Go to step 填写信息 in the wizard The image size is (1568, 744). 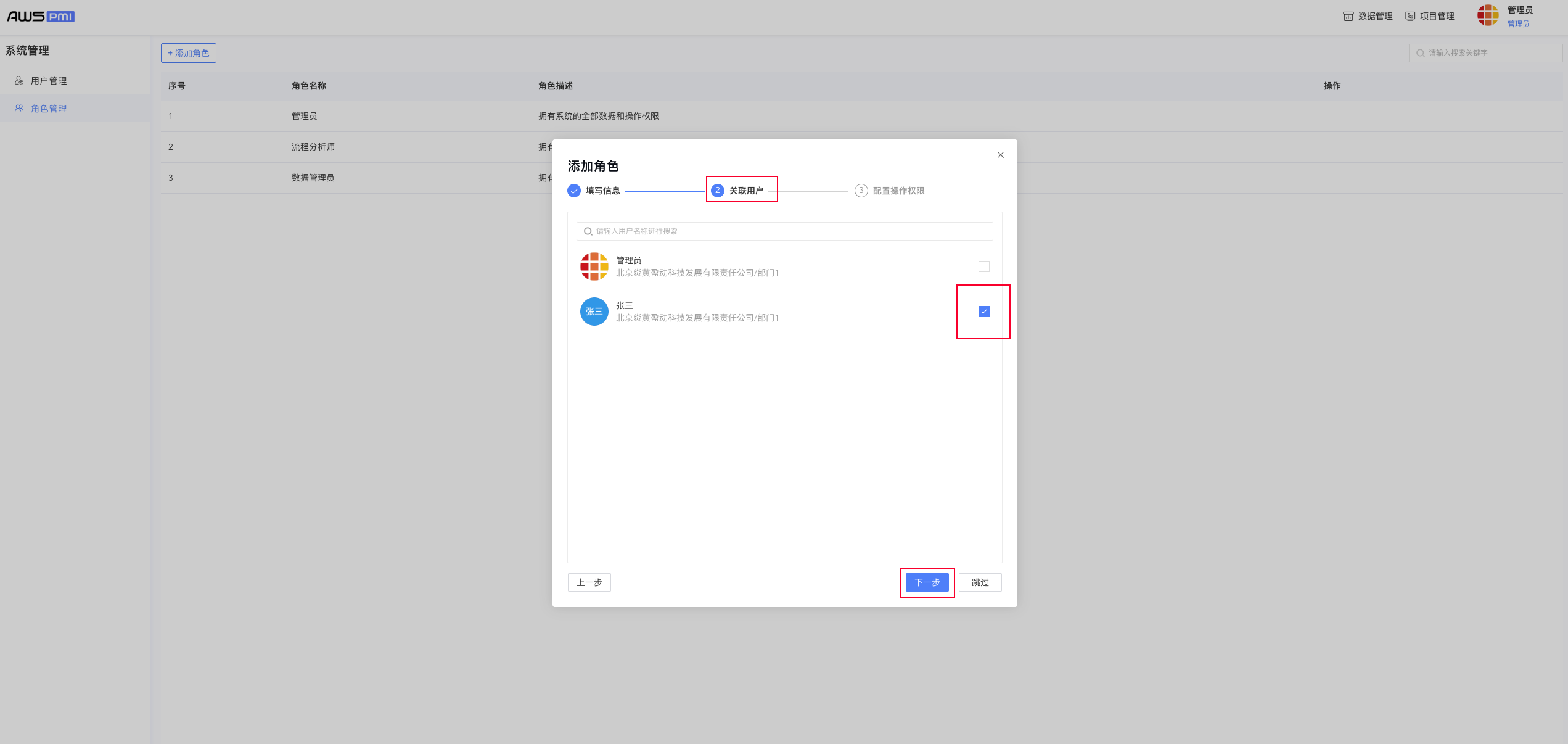pyautogui.click(x=594, y=191)
